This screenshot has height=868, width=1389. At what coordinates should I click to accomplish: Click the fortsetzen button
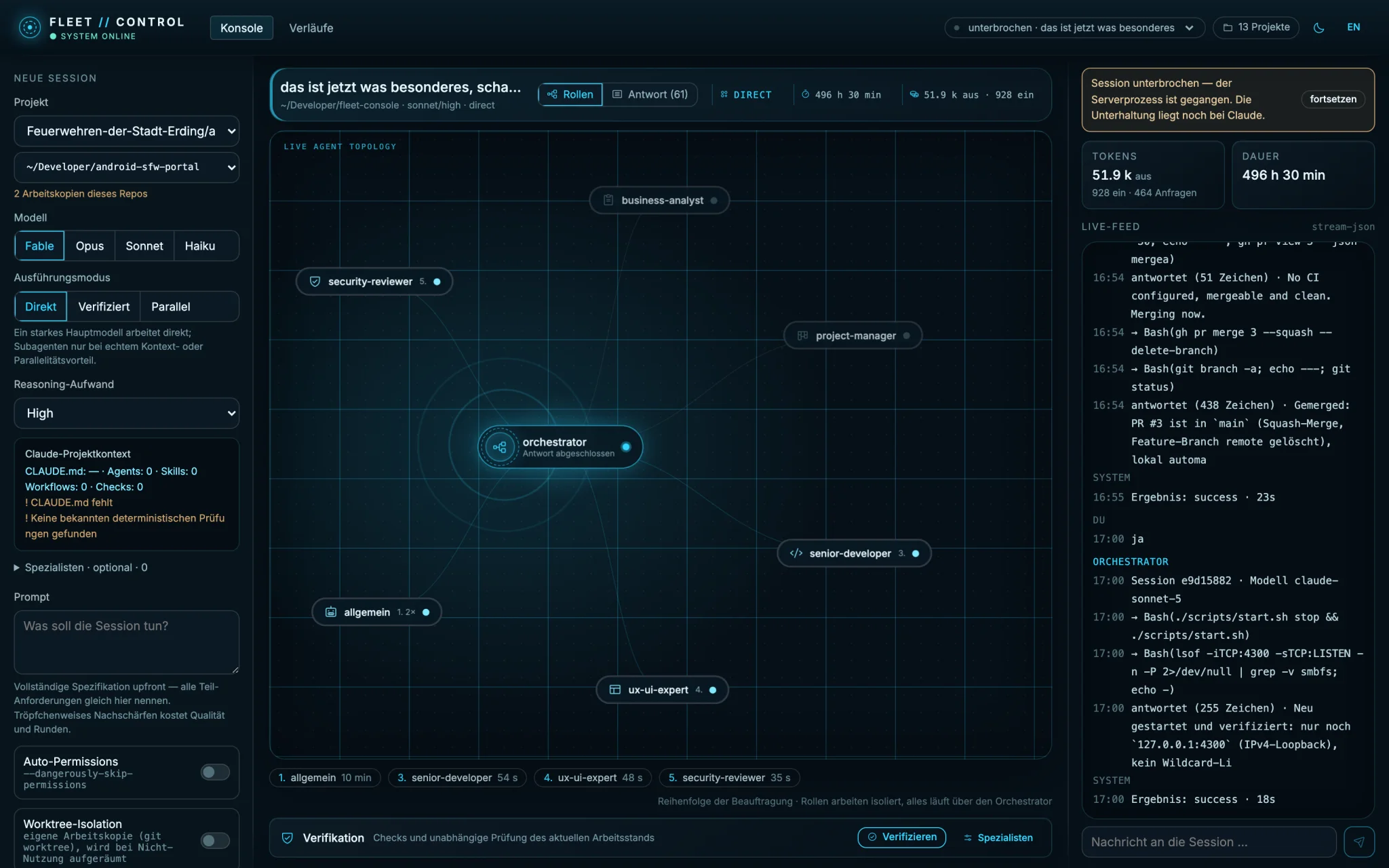pyautogui.click(x=1333, y=99)
